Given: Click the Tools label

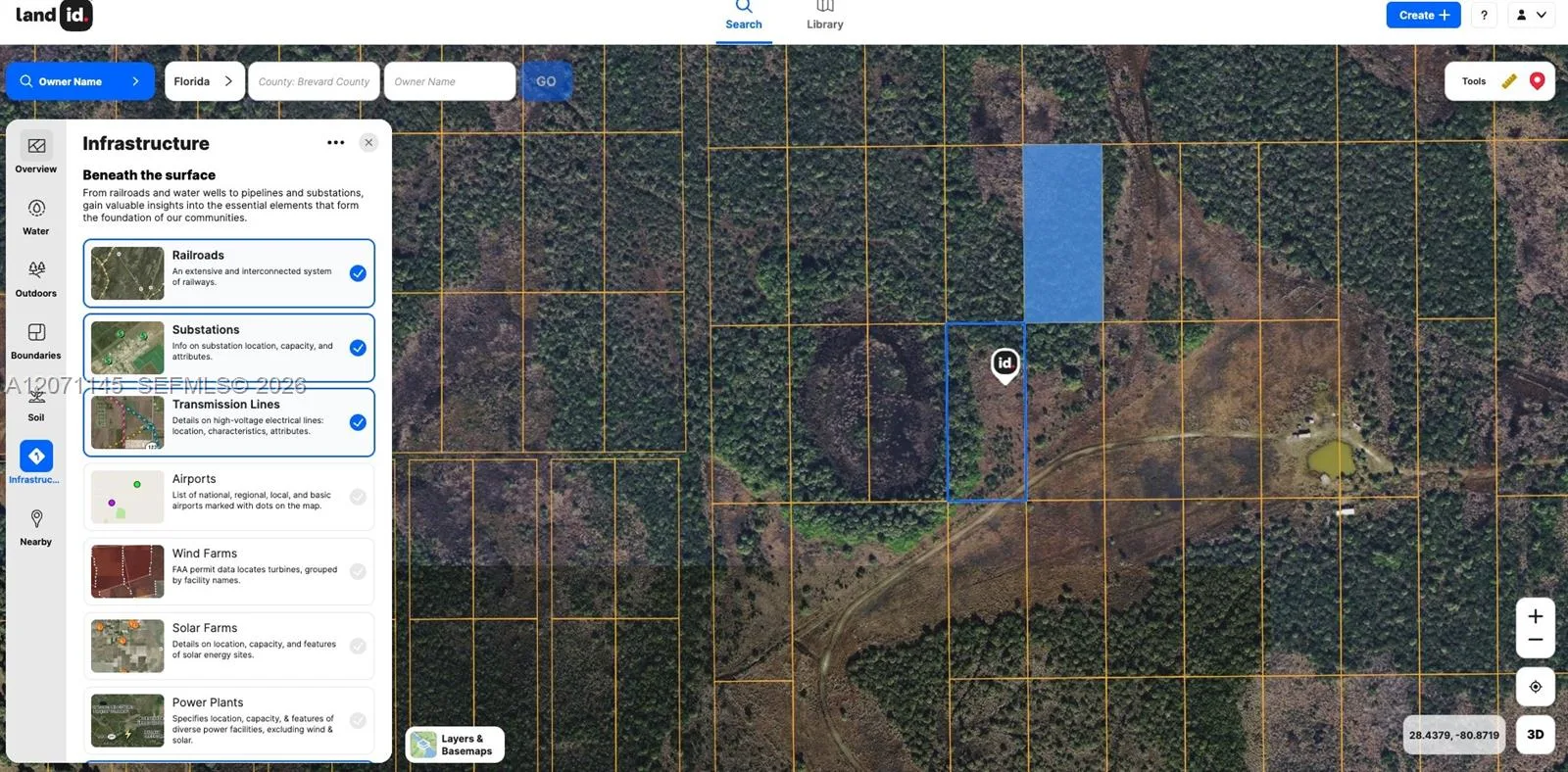Looking at the screenshot, I should click(1474, 81).
